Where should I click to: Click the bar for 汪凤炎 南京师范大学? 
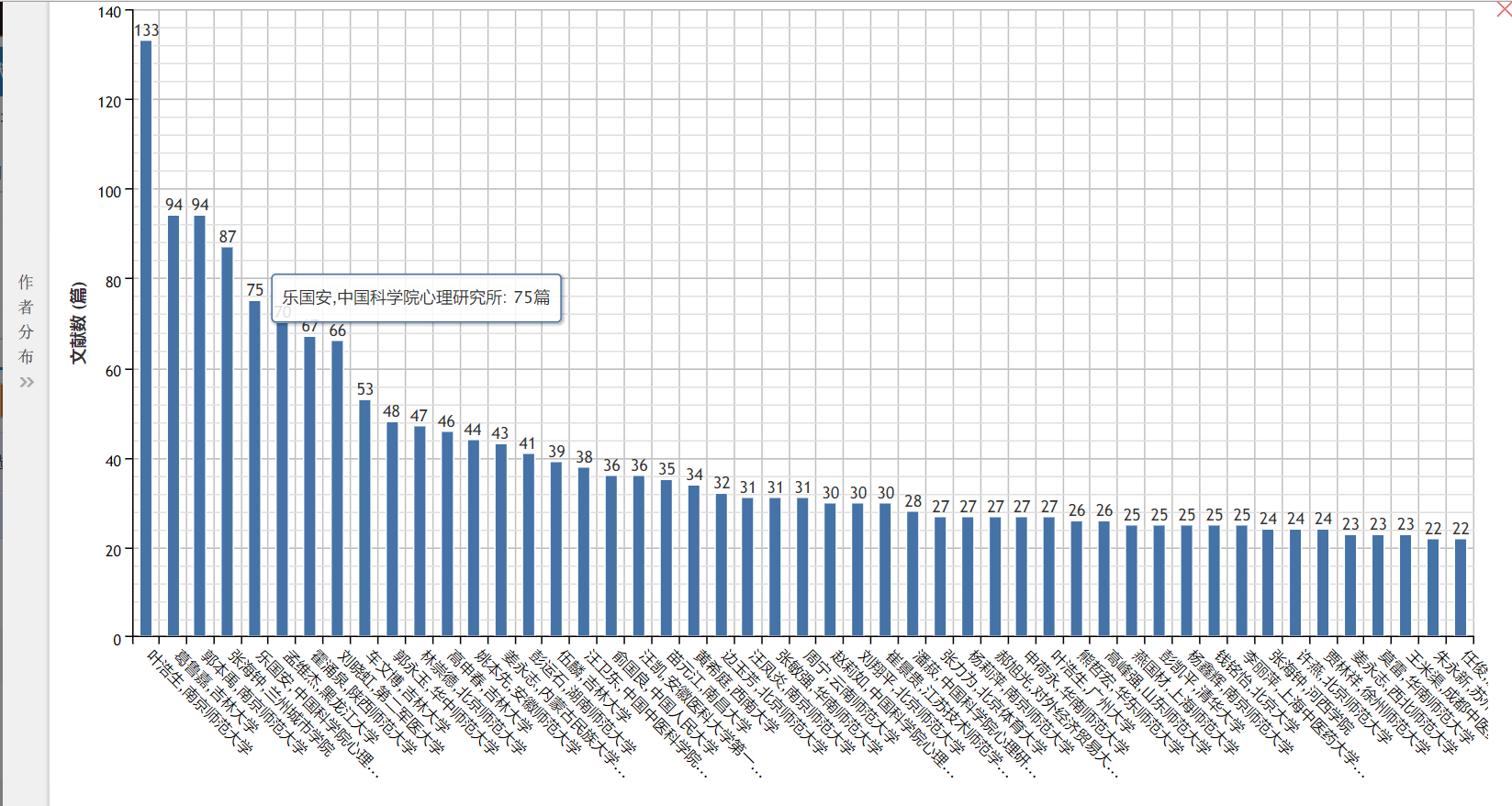point(747,567)
